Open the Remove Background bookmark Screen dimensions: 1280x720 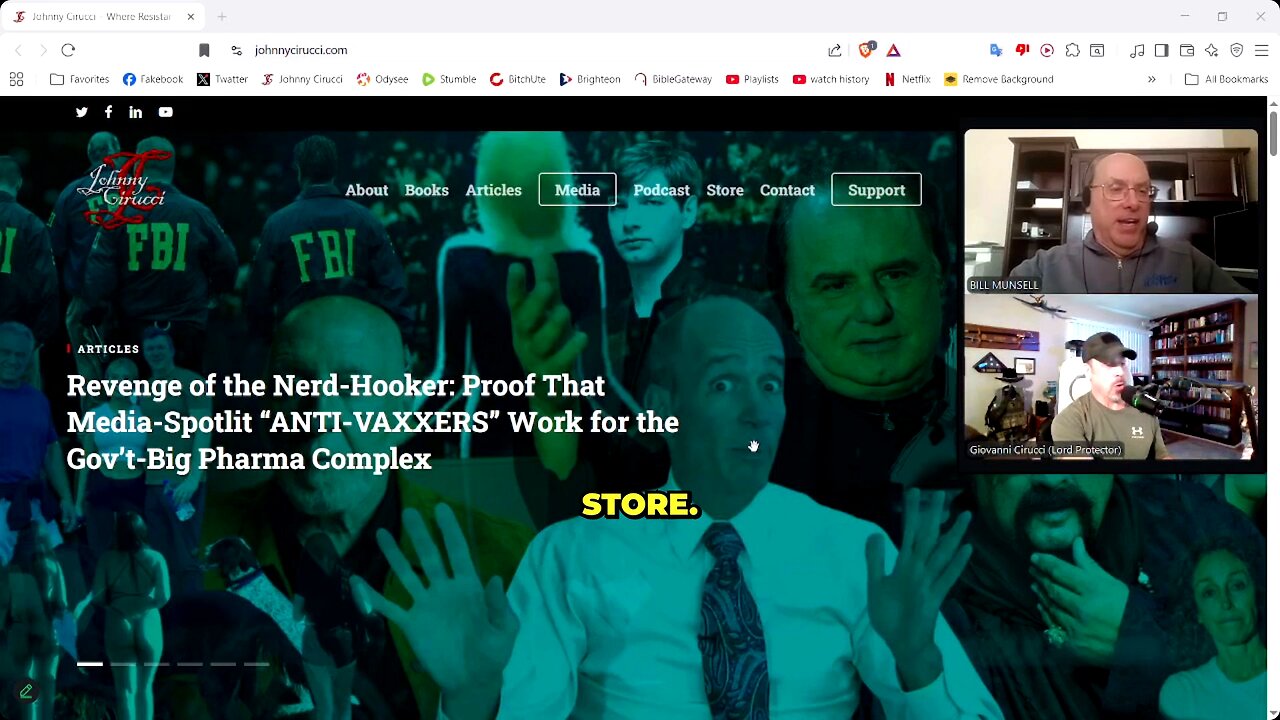point(999,79)
